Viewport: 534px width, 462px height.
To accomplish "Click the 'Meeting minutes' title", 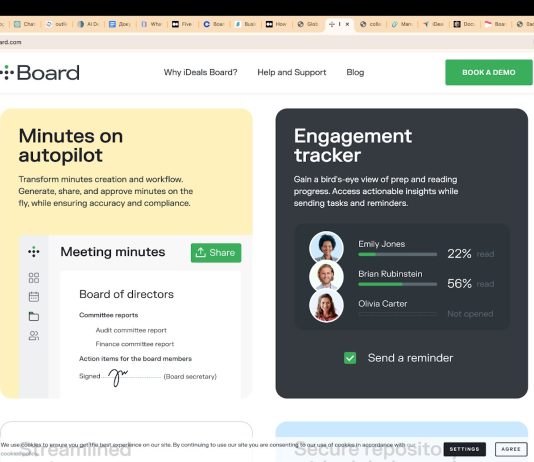I will [x=113, y=252].
